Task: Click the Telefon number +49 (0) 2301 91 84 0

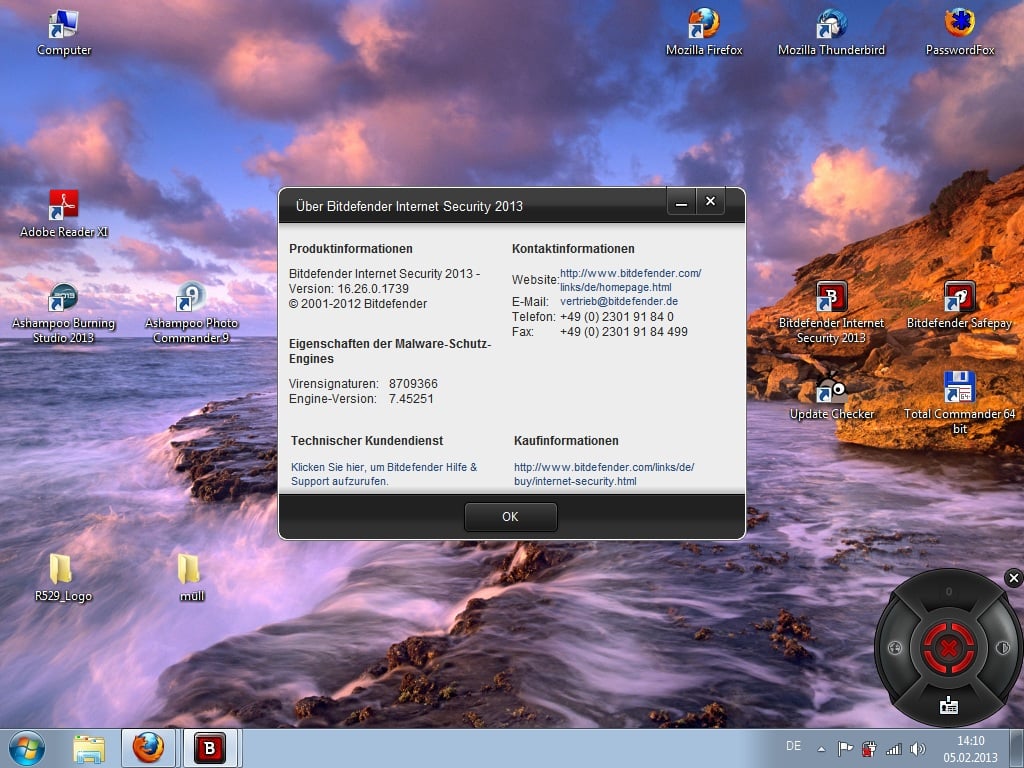Action: pyautogui.click(x=616, y=317)
